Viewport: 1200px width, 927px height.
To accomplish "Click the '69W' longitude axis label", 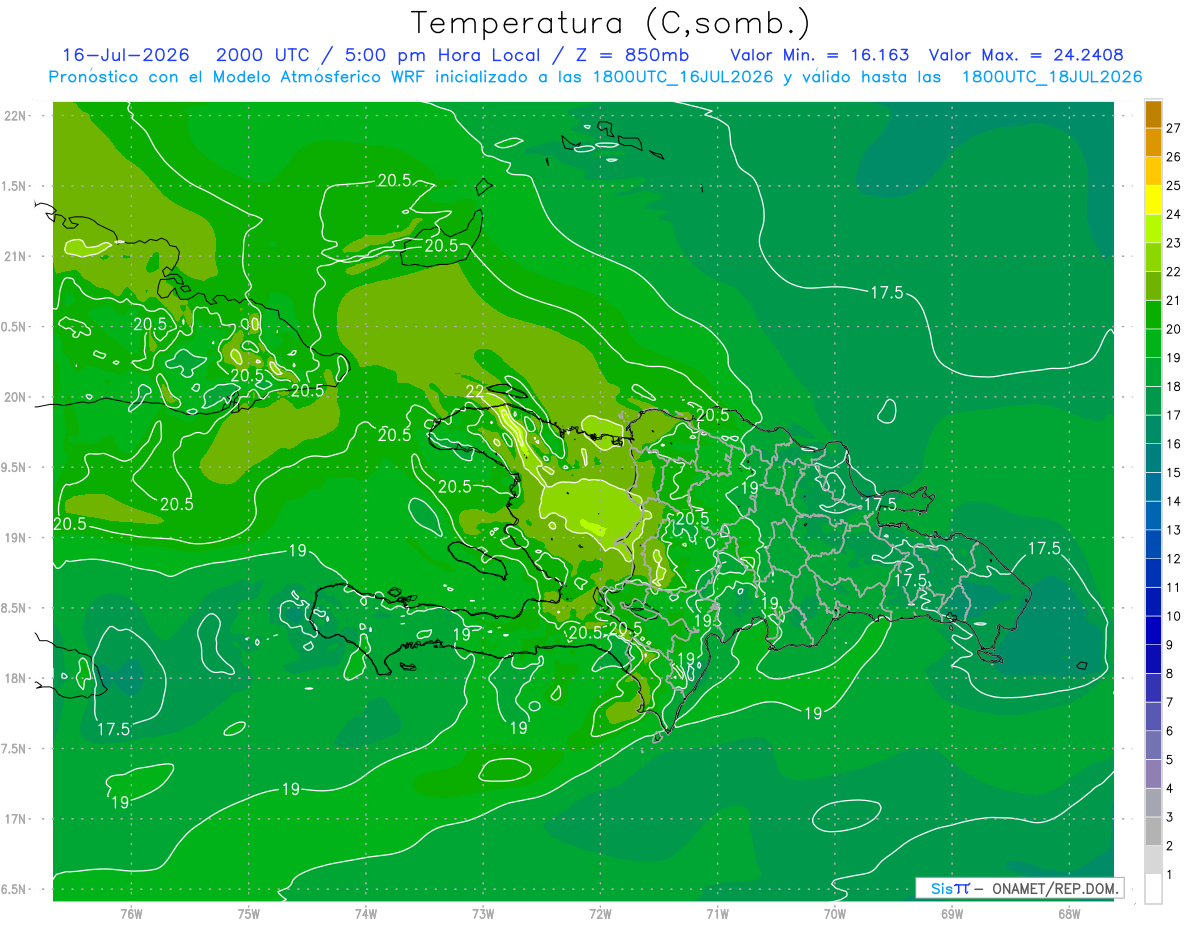I will click(952, 914).
